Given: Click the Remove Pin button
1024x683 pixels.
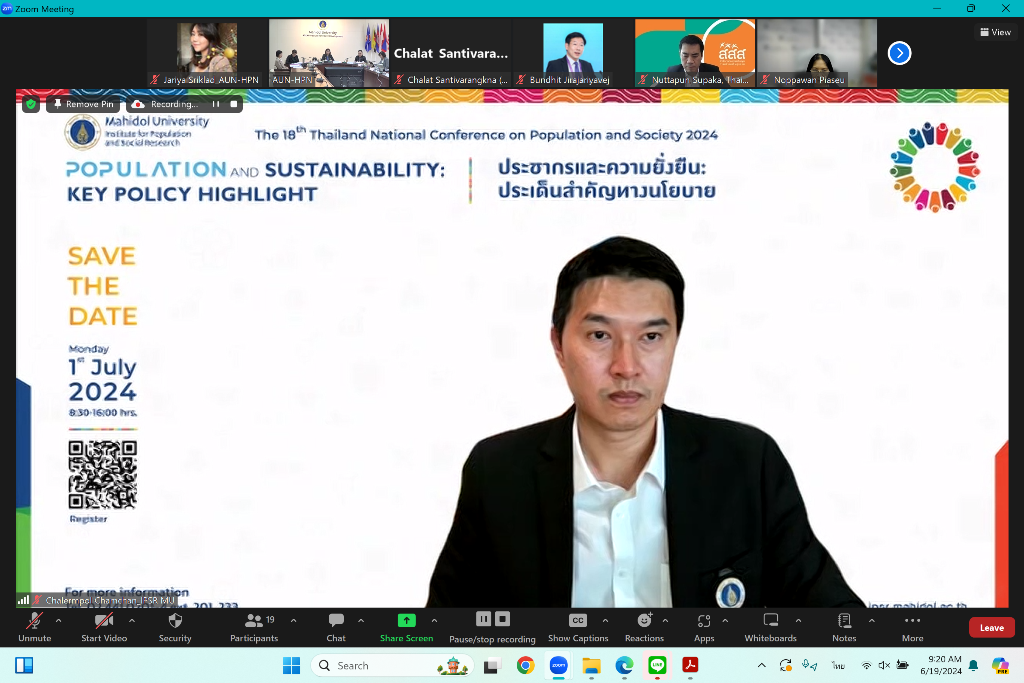Looking at the screenshot, I should (83, 104).
